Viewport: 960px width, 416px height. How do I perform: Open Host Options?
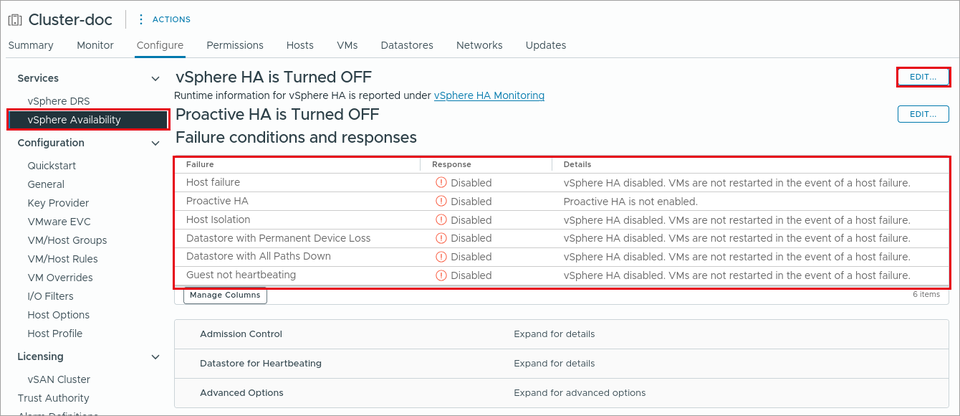pyautogui.click(x=58, y=315)
